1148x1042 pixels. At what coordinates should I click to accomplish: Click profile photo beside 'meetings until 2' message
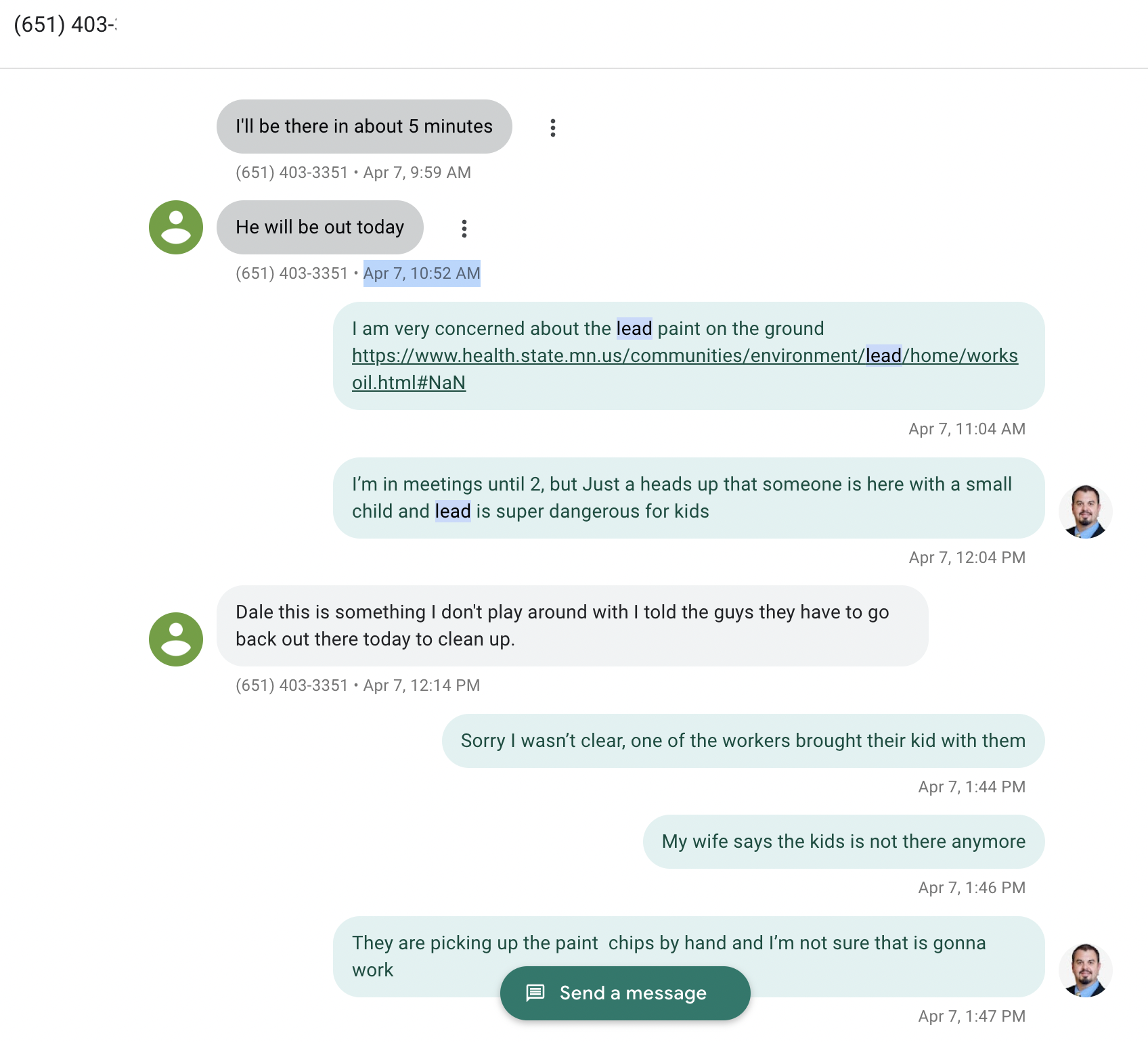[1086, 512]
